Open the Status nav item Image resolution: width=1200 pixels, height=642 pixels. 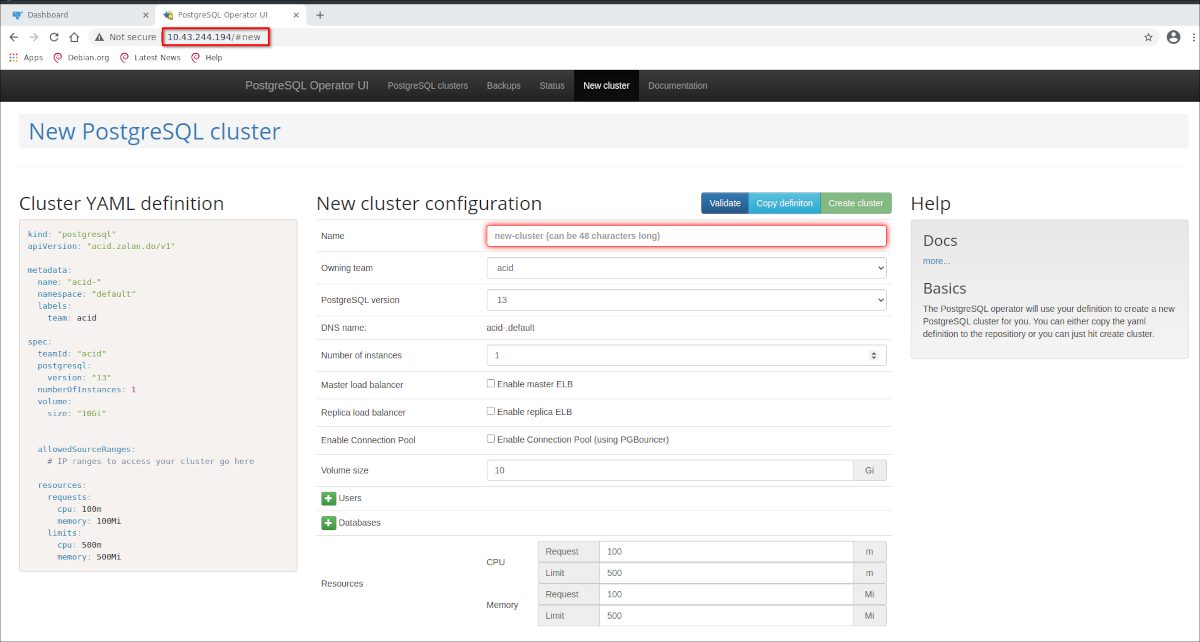point(552,86)
